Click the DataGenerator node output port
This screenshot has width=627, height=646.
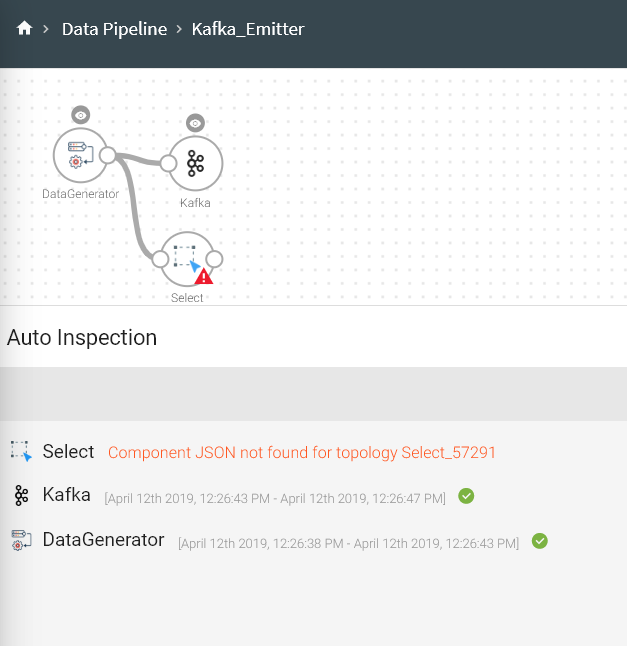[x=108, y=155]
